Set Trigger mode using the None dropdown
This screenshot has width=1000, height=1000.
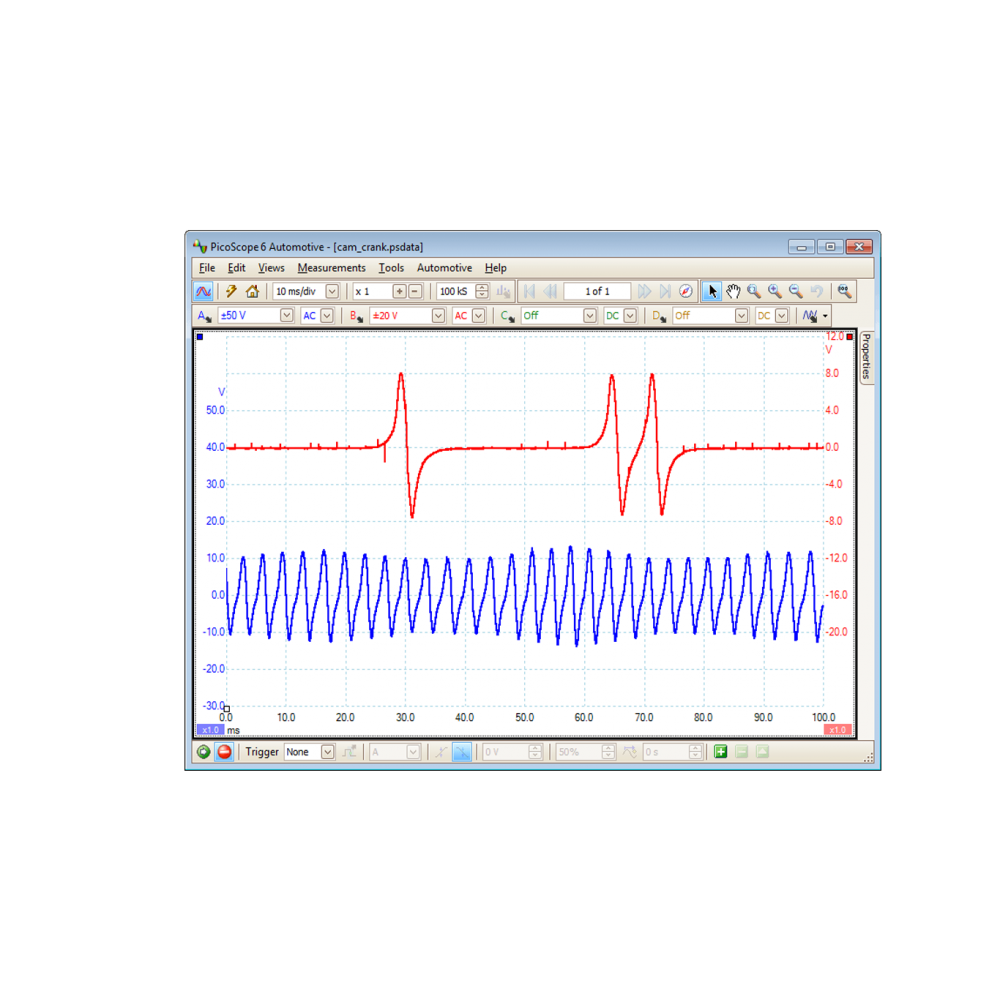(326, 751)
